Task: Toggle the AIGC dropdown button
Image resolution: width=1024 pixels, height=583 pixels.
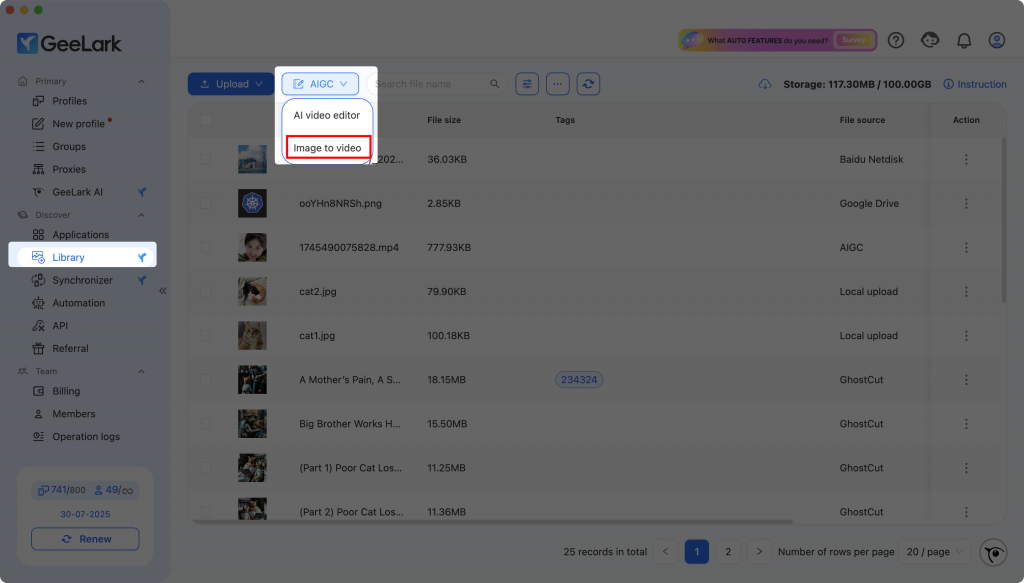Action: click(x=320, y=84)
